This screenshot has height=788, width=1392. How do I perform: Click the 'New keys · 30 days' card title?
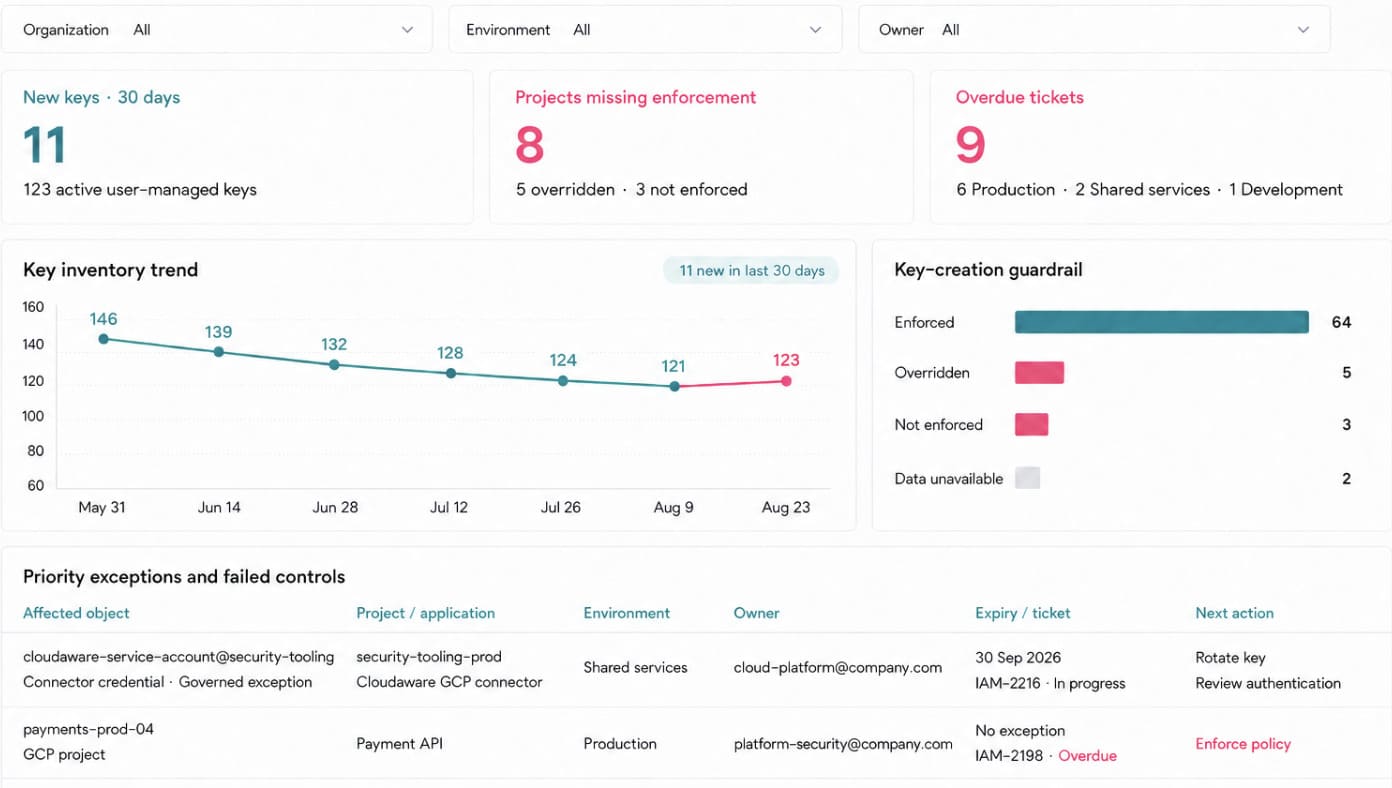[x=101, y=97]
